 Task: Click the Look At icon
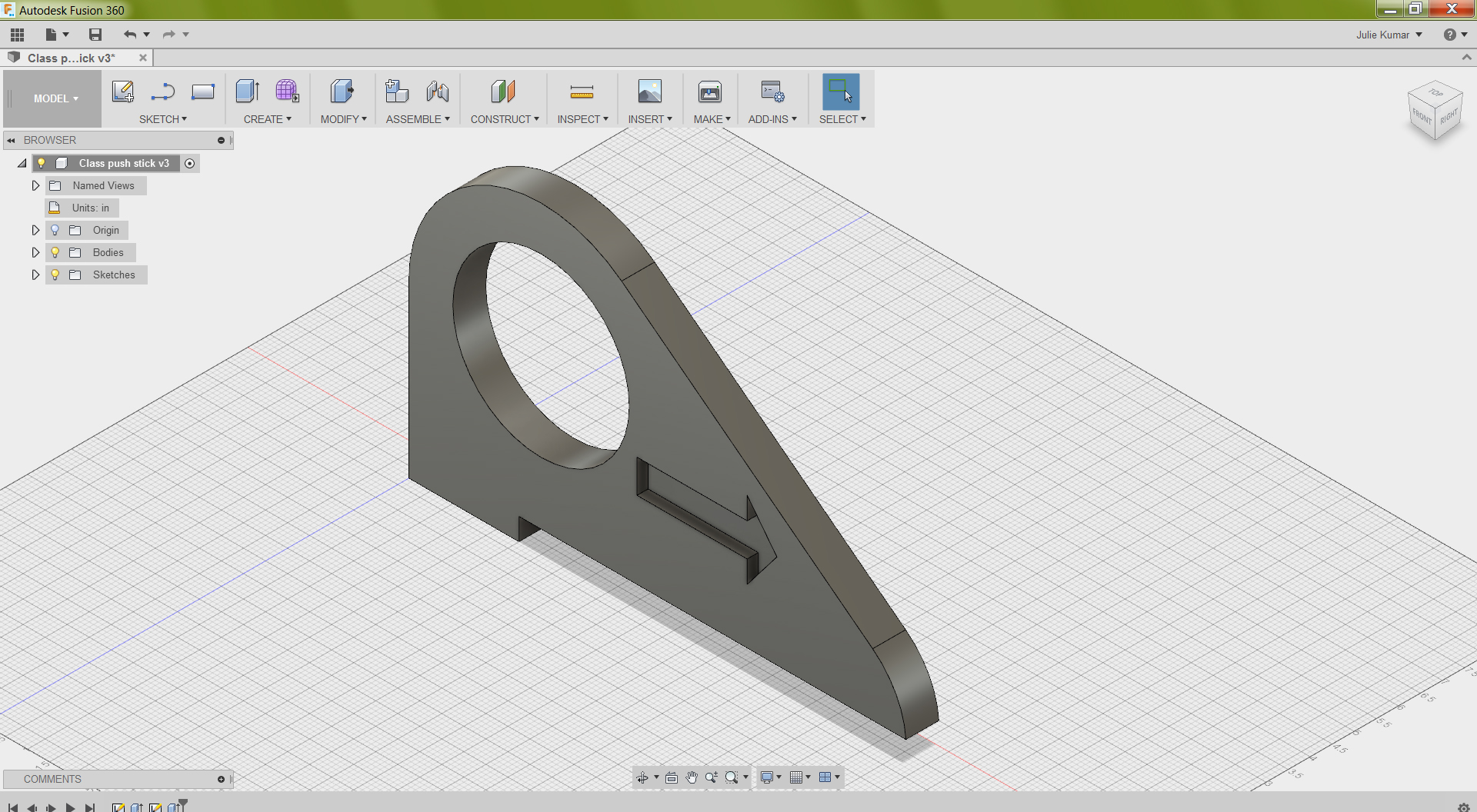[x=672, y=777]
